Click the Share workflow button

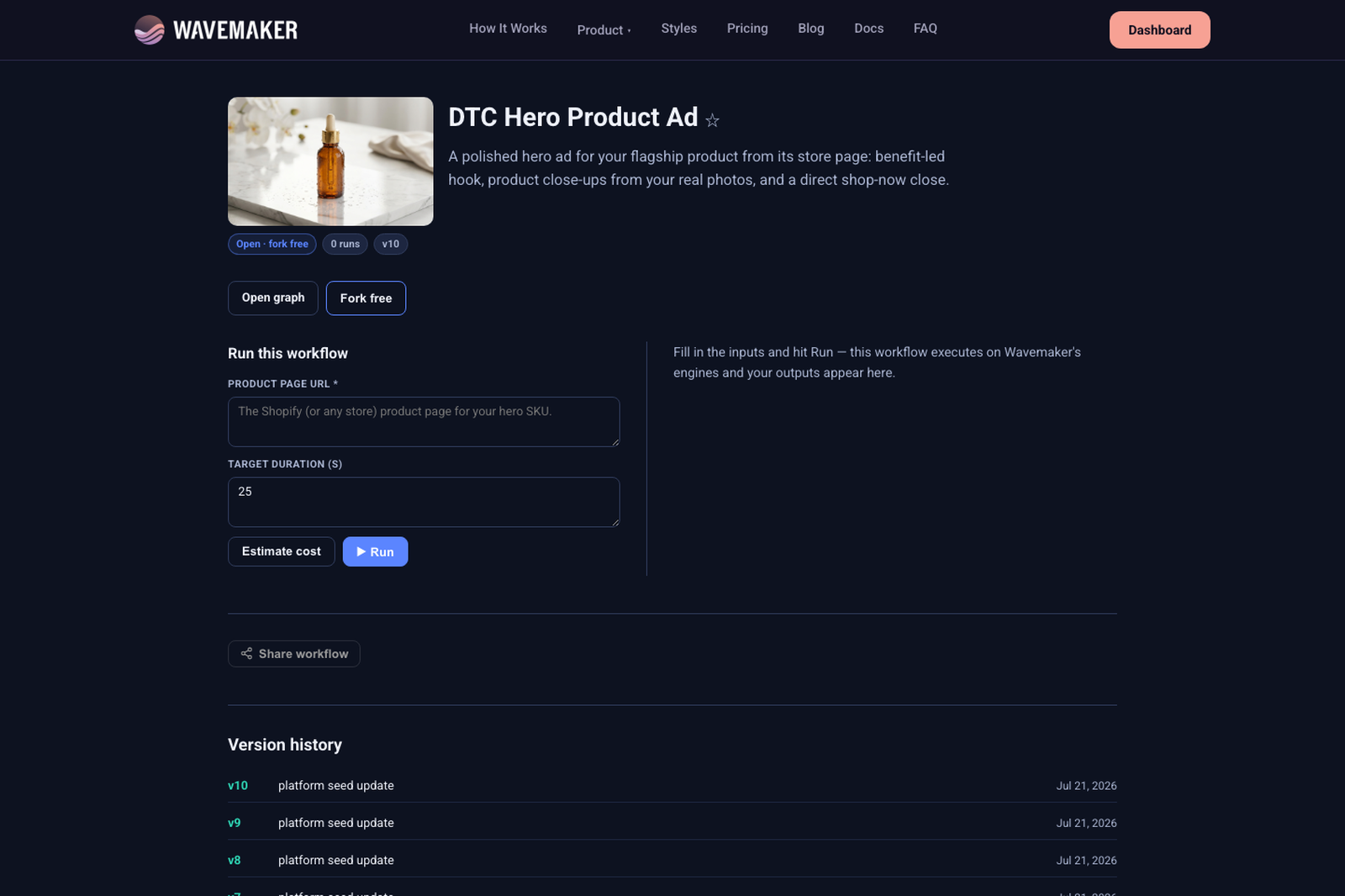tap(294, 654)
